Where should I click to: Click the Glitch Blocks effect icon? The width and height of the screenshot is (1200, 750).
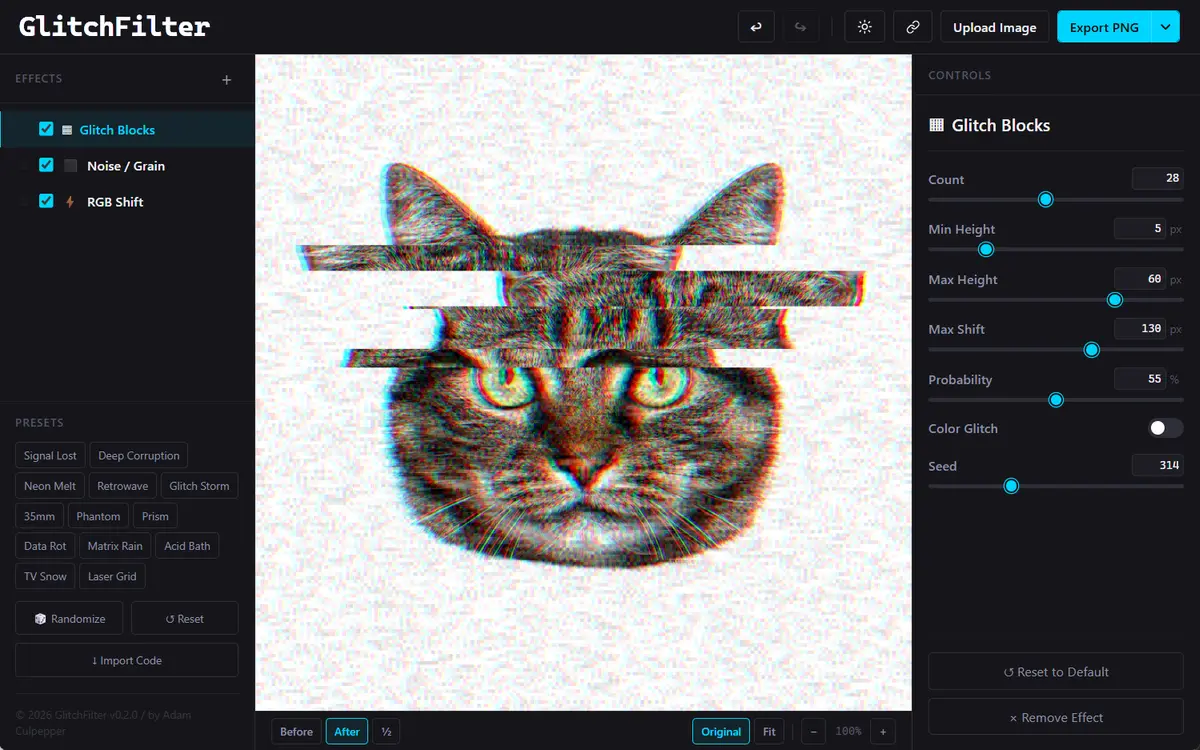(67, 130)
